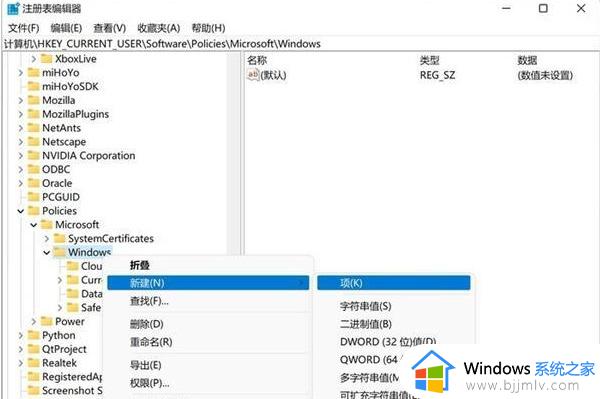
Task: Click the Mozilla folder icon
Action: (x=34, y=100)
